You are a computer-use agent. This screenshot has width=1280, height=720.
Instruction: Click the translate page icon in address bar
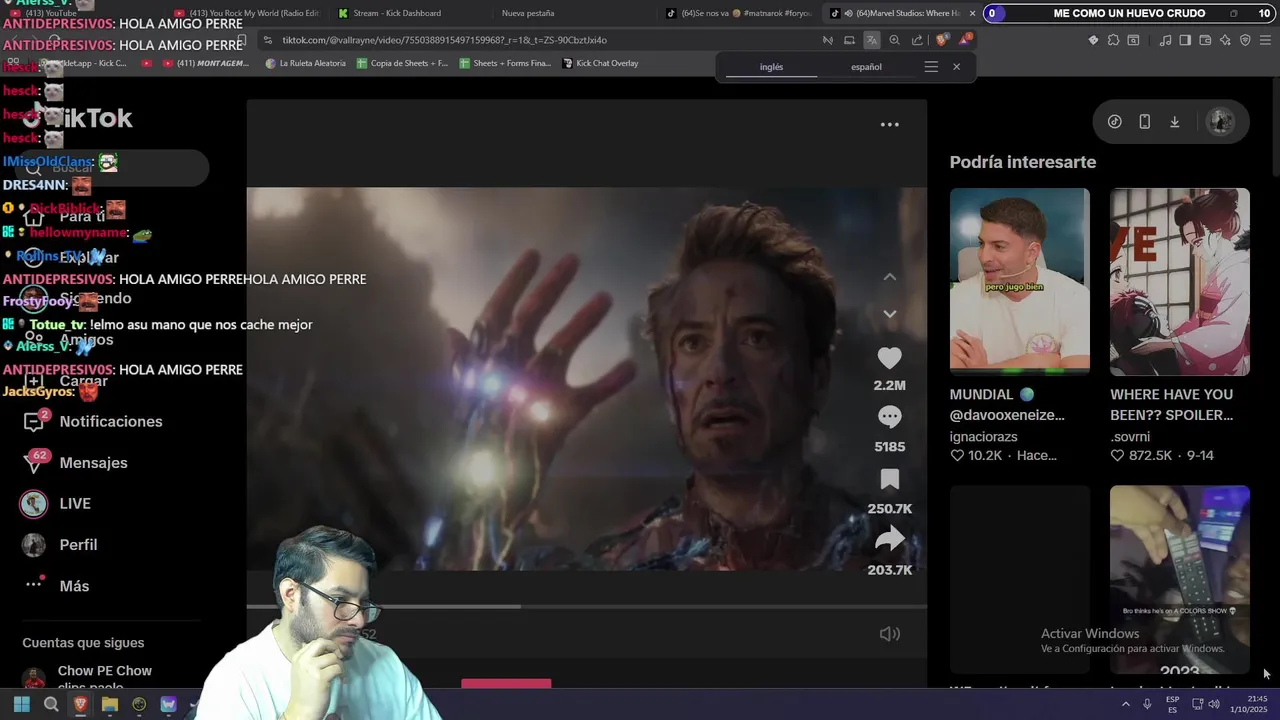coord(871,40)
